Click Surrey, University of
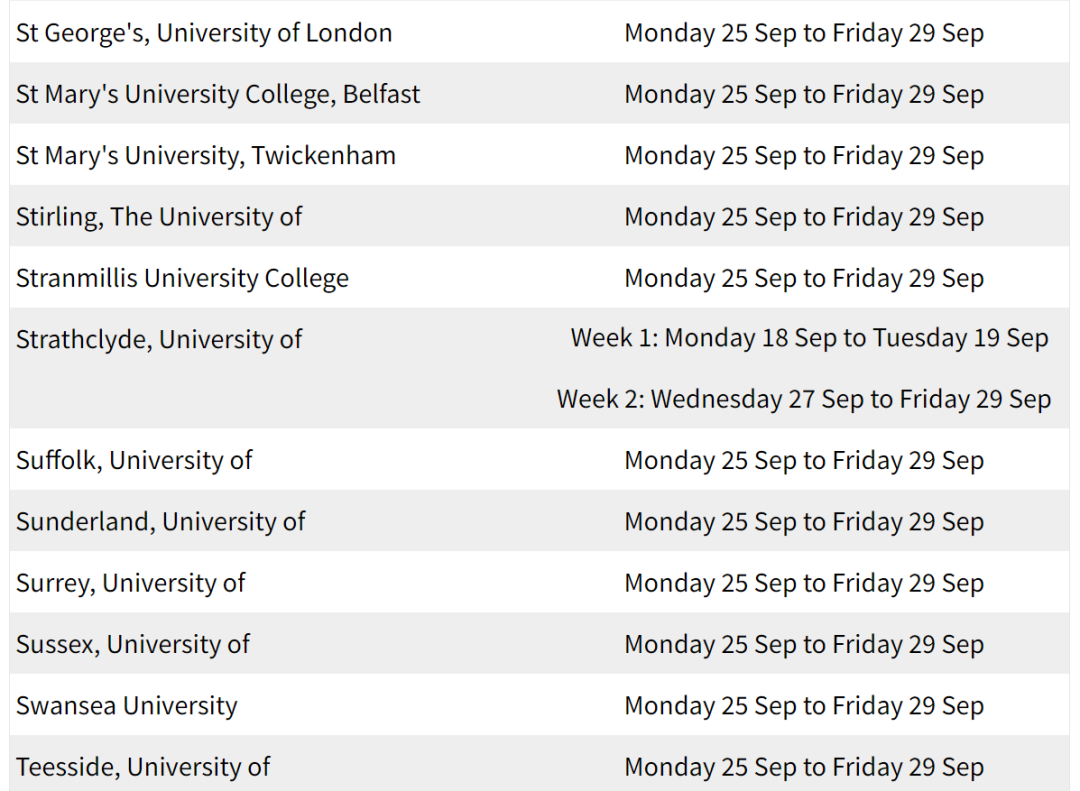 click(x=131, y=583)
